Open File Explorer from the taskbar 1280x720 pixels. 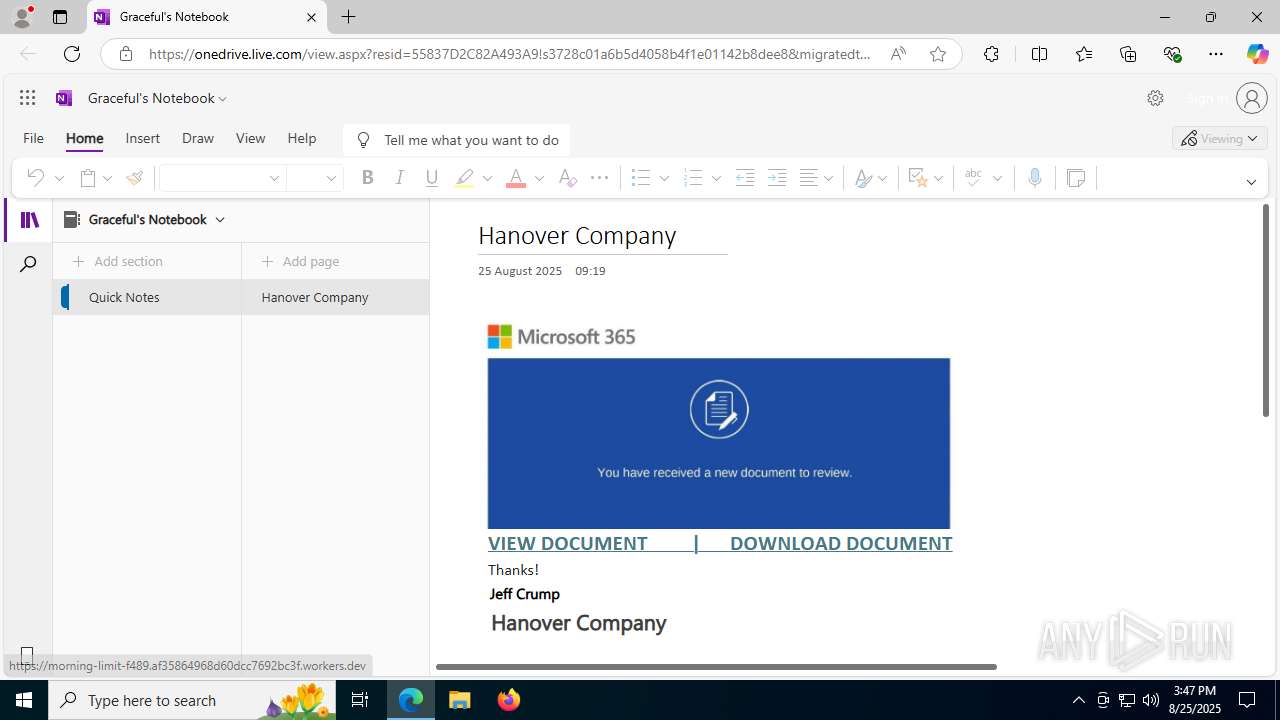[459, 700]
